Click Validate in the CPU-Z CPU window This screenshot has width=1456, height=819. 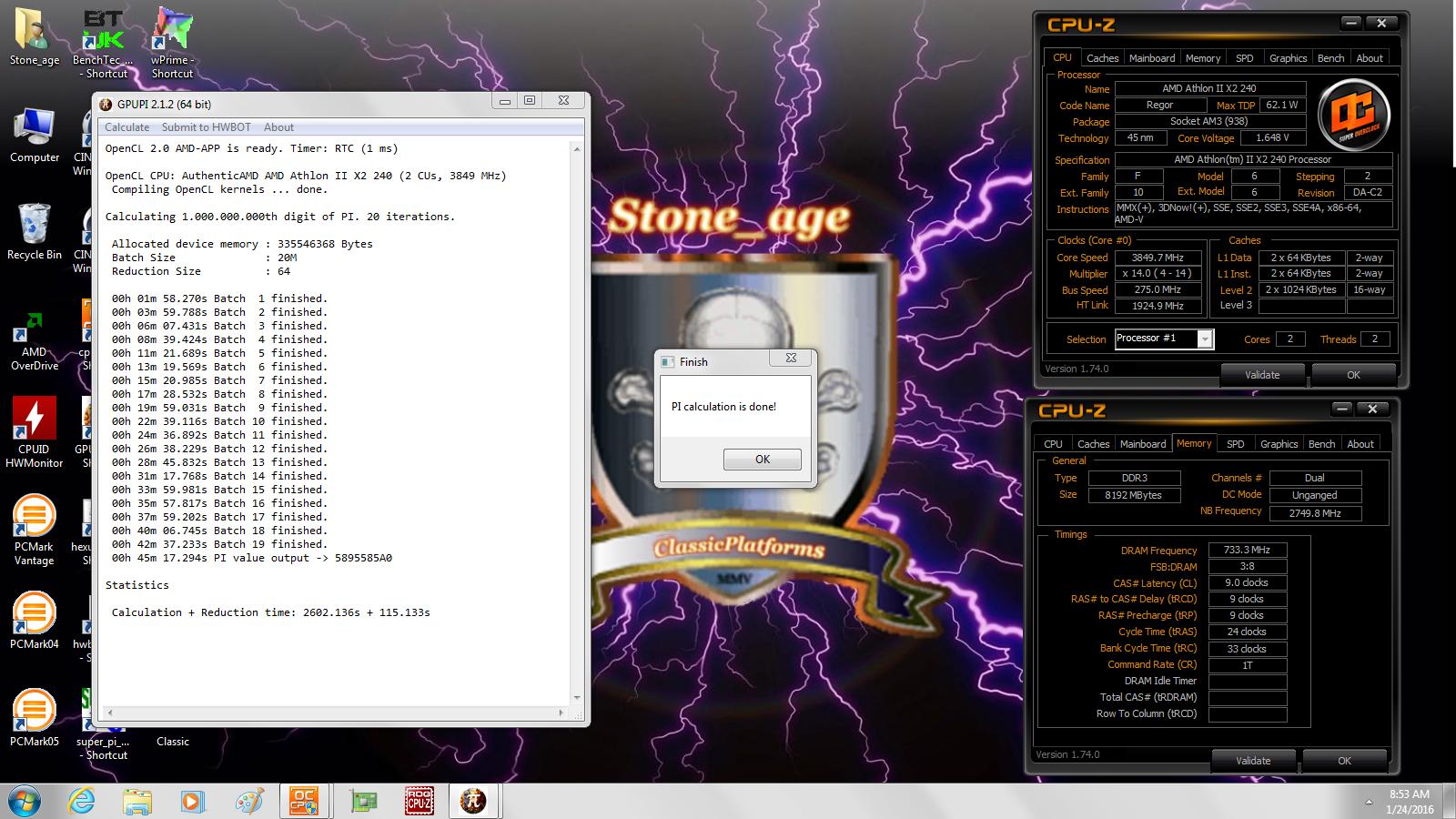pos(1262,375)
